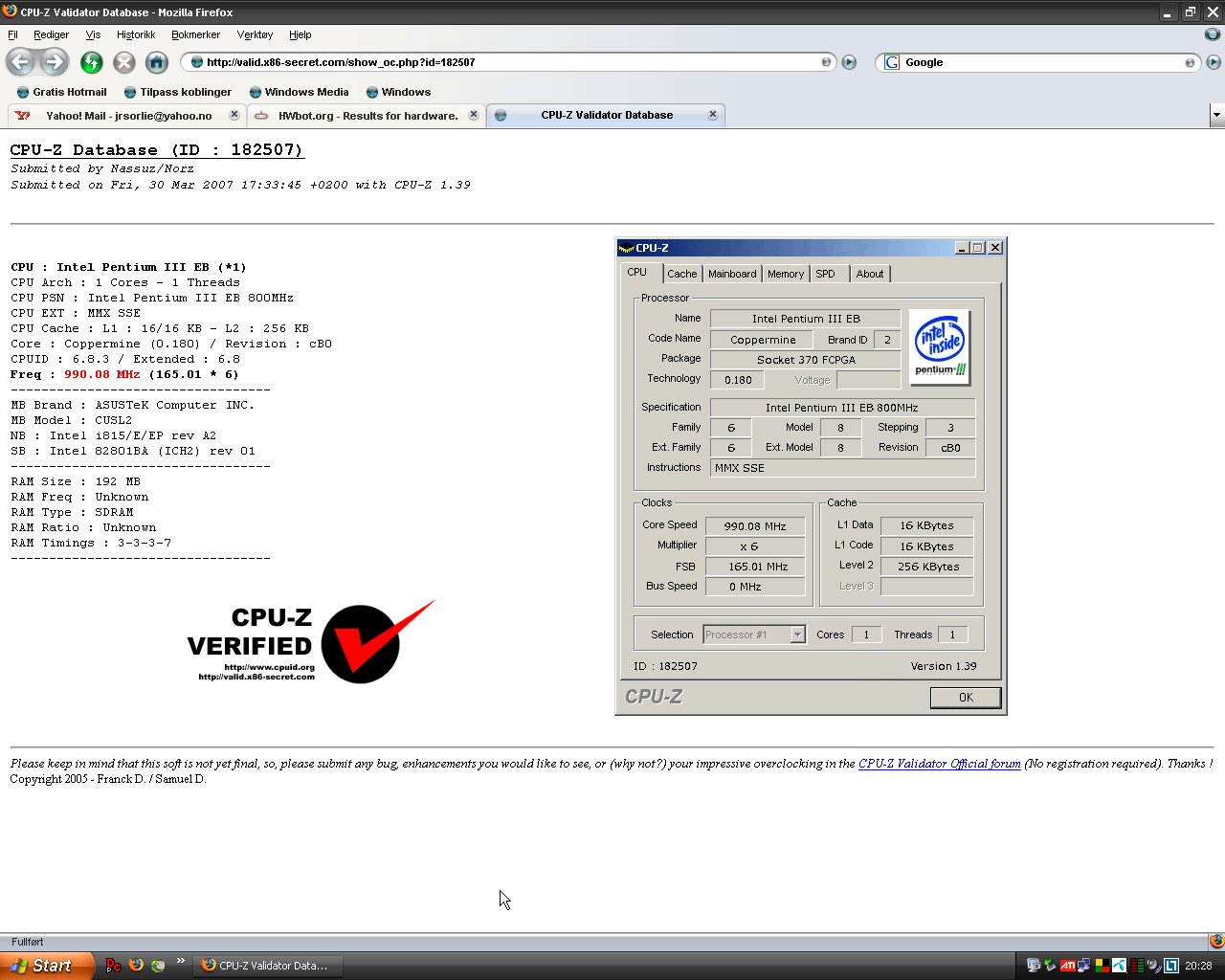Click the OK button in CPU-Z window
The image size is (1225, 980).
(x=966, y=698)
